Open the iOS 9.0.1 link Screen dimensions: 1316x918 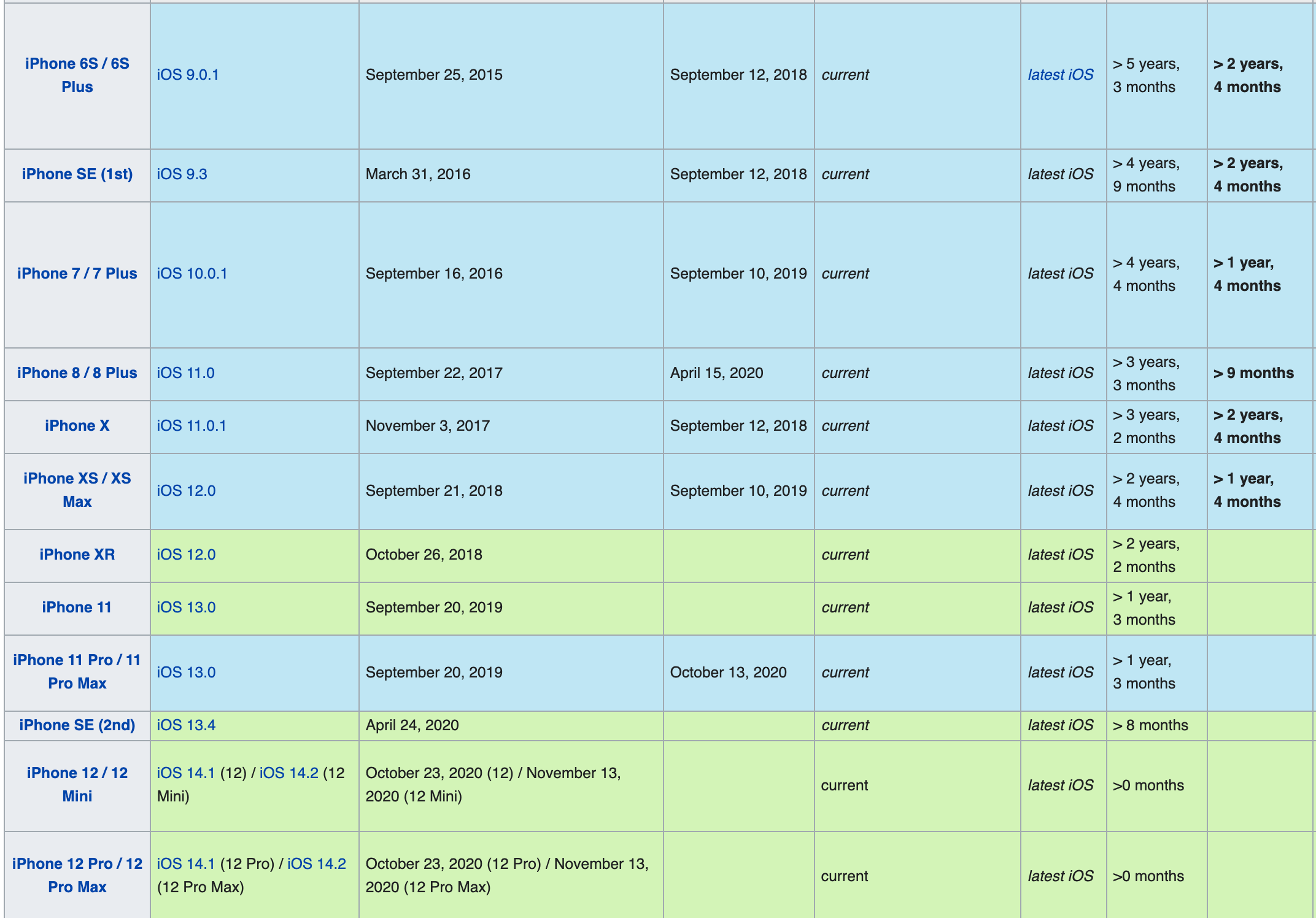(x=188, y=75)
